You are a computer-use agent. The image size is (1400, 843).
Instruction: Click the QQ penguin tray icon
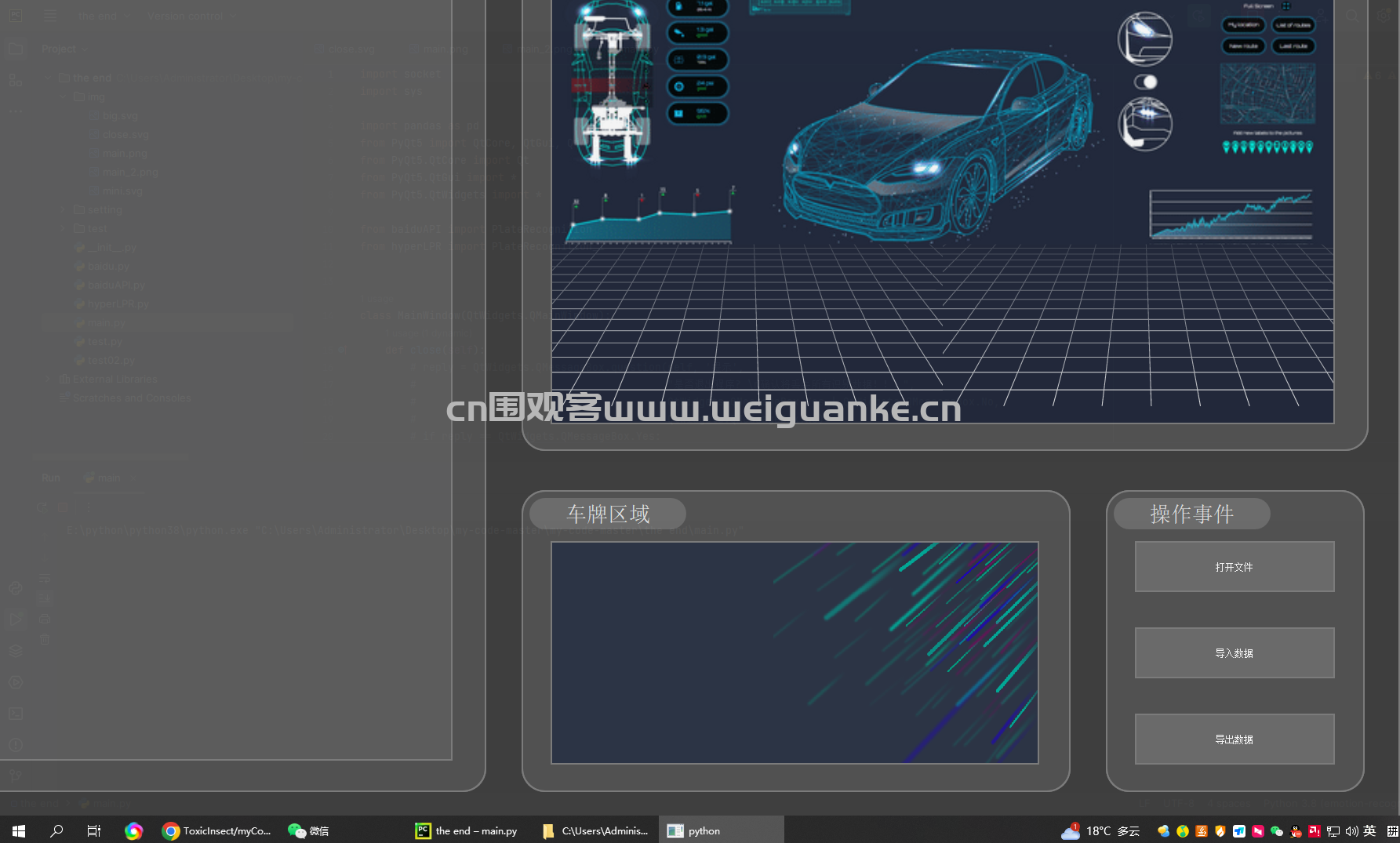[1296, 831]
